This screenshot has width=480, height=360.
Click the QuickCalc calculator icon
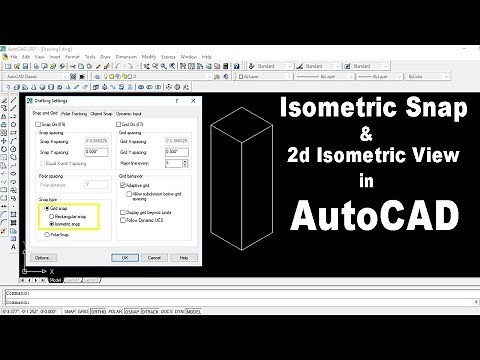226,66
